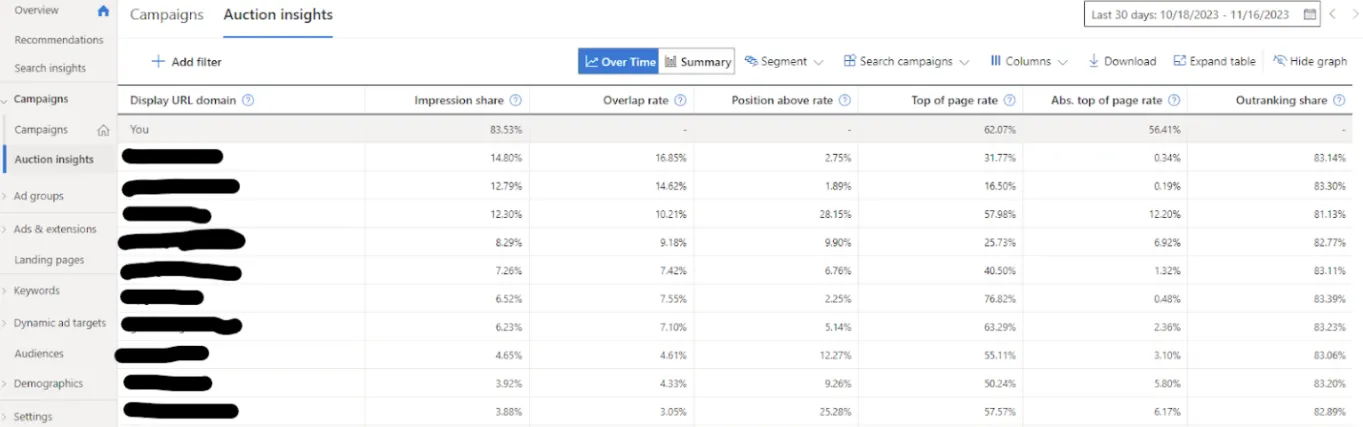
Task: Switch to the Campaigns tab
Action: click(166, 15)
